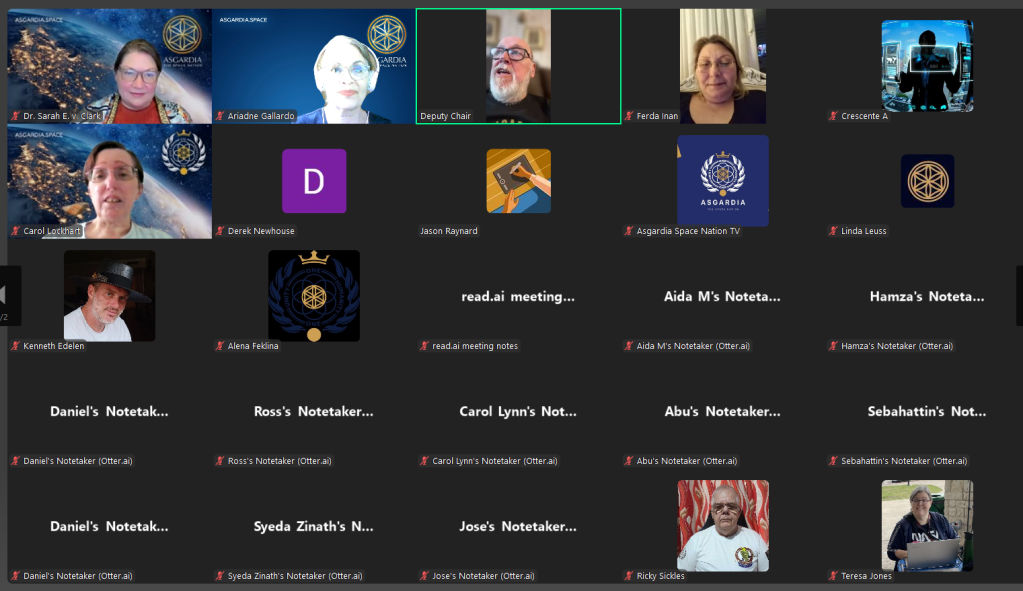1023x591 pixels.
Task: Select Teresa Jones's participant picture
Action: [927, 525]
